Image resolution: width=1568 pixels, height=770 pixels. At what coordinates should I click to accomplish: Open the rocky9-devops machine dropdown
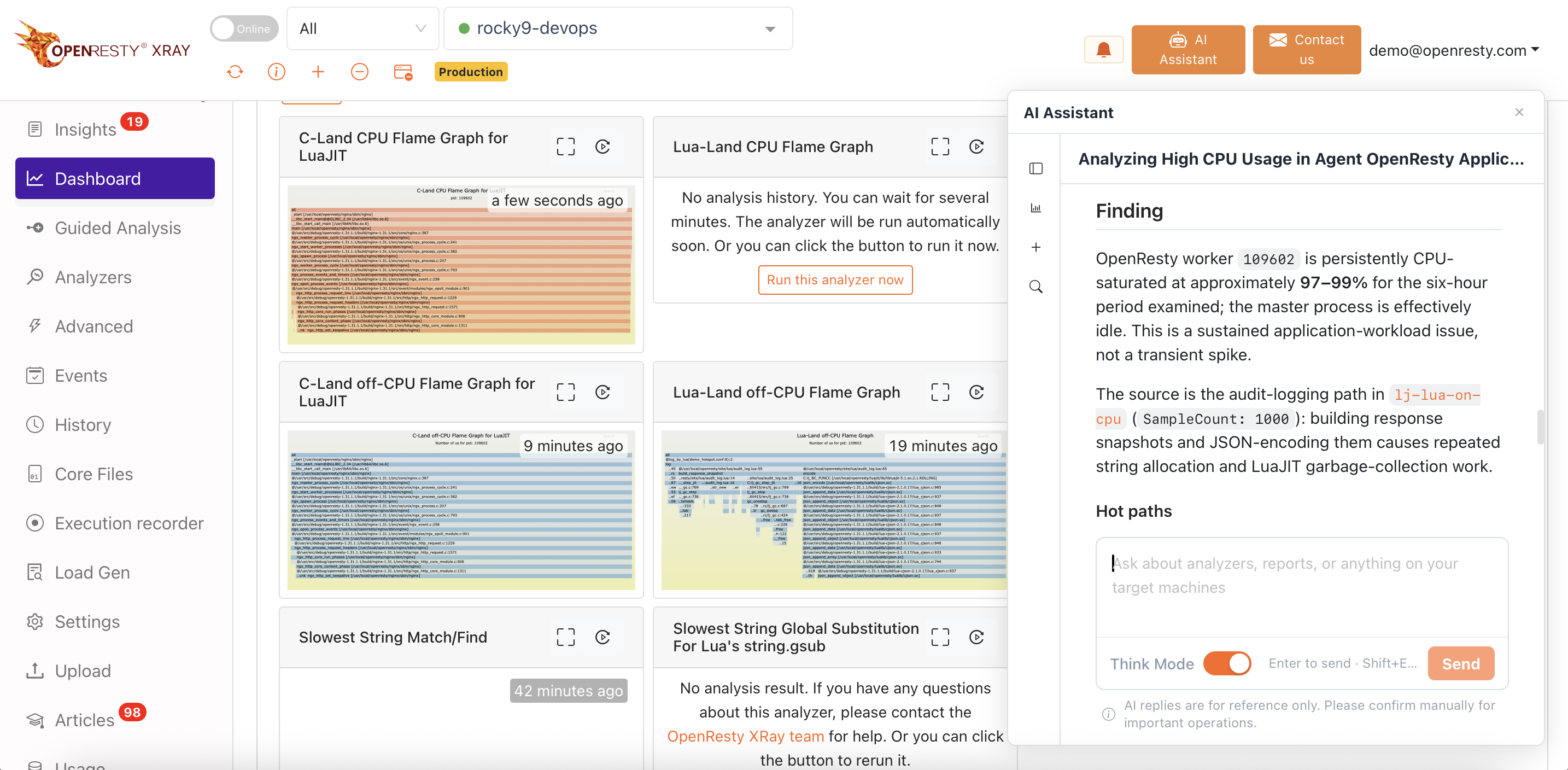[618, 28]
